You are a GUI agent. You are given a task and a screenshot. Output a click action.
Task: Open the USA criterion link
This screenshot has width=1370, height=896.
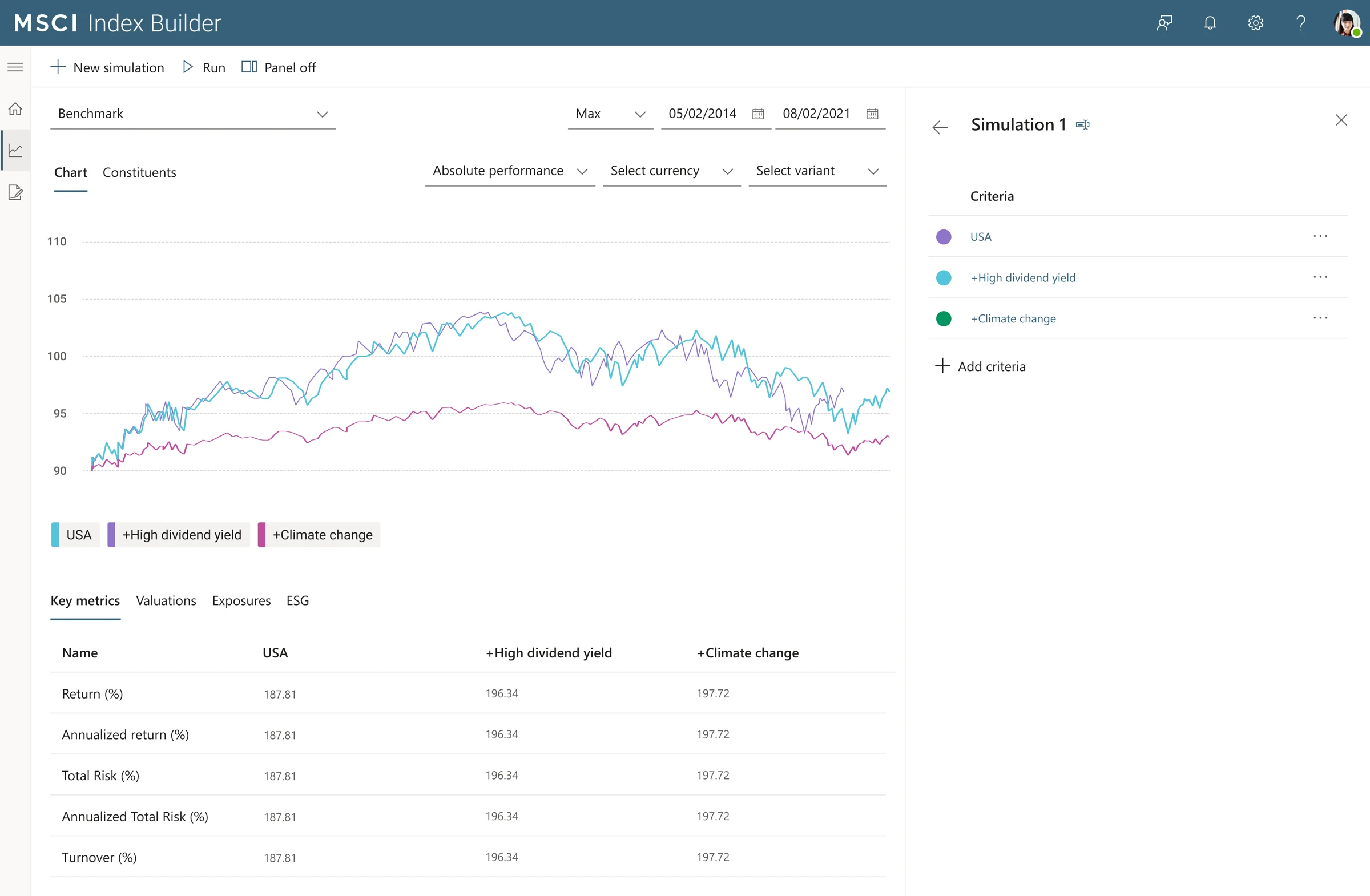[981, 236]
